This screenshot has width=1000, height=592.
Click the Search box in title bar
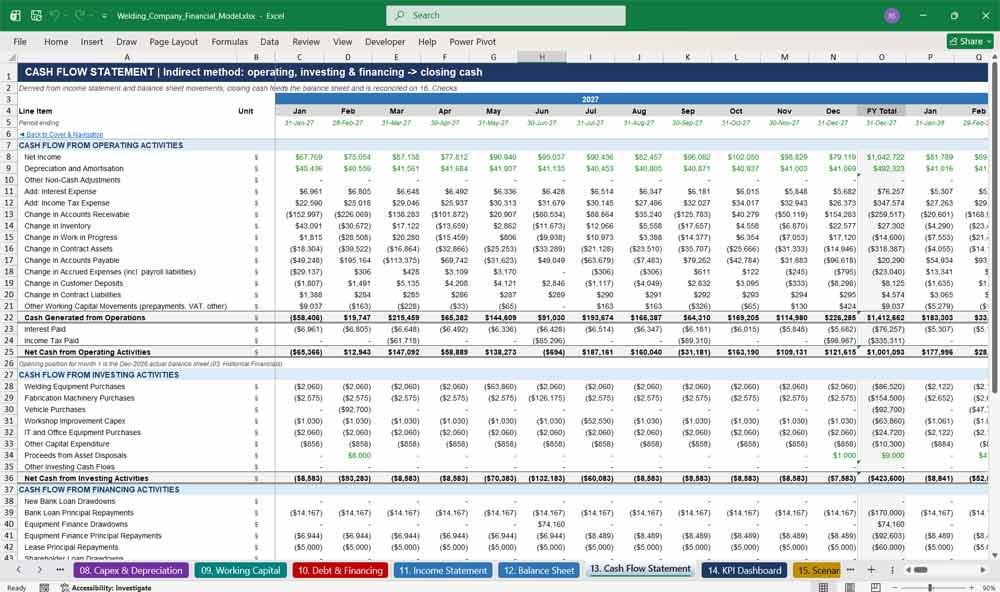[x=506, y=15]
